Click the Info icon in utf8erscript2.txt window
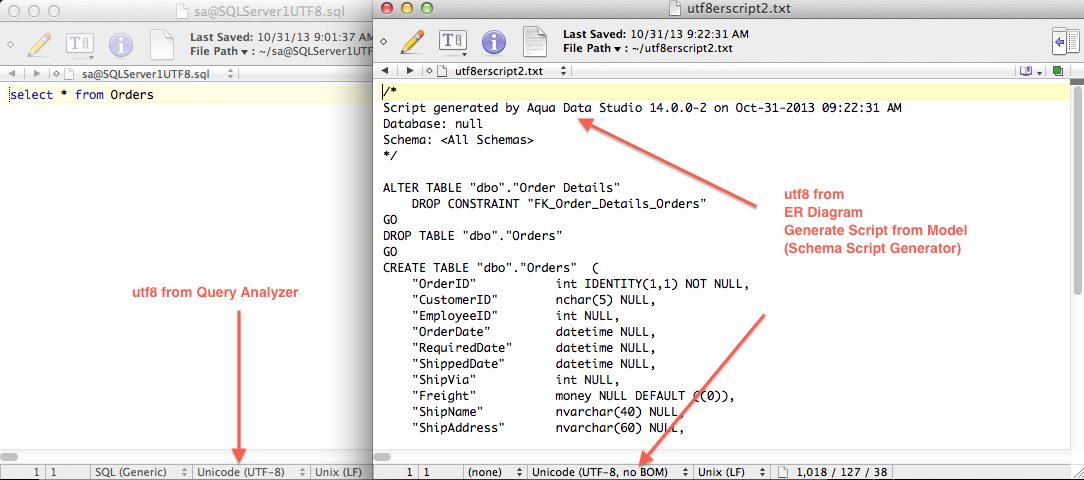The image size is (1084, 480). pos(494,42)
